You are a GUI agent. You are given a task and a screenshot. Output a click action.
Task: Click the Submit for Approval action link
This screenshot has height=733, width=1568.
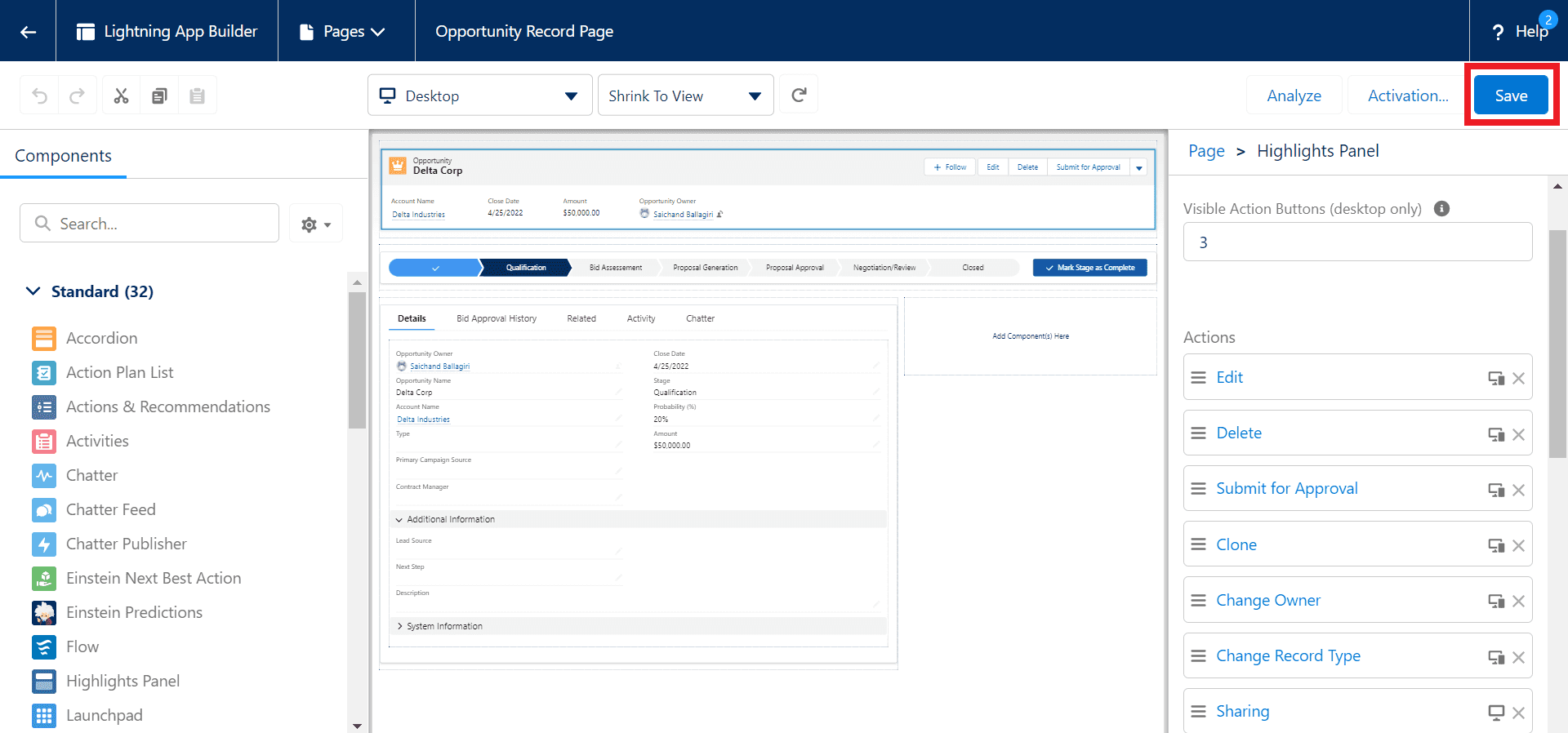point(1287,488)
